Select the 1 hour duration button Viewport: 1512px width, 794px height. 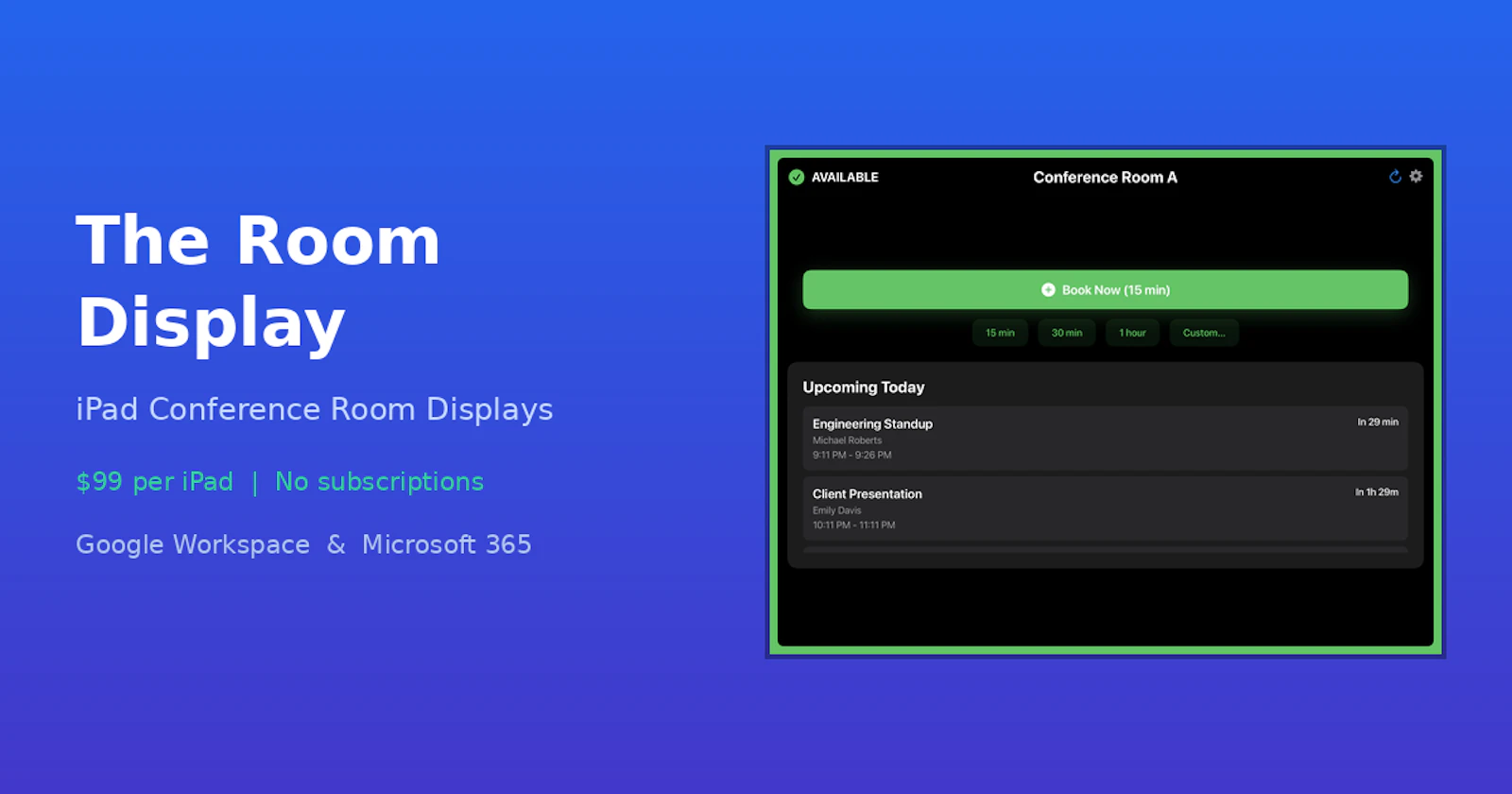tap(1132, 333)
